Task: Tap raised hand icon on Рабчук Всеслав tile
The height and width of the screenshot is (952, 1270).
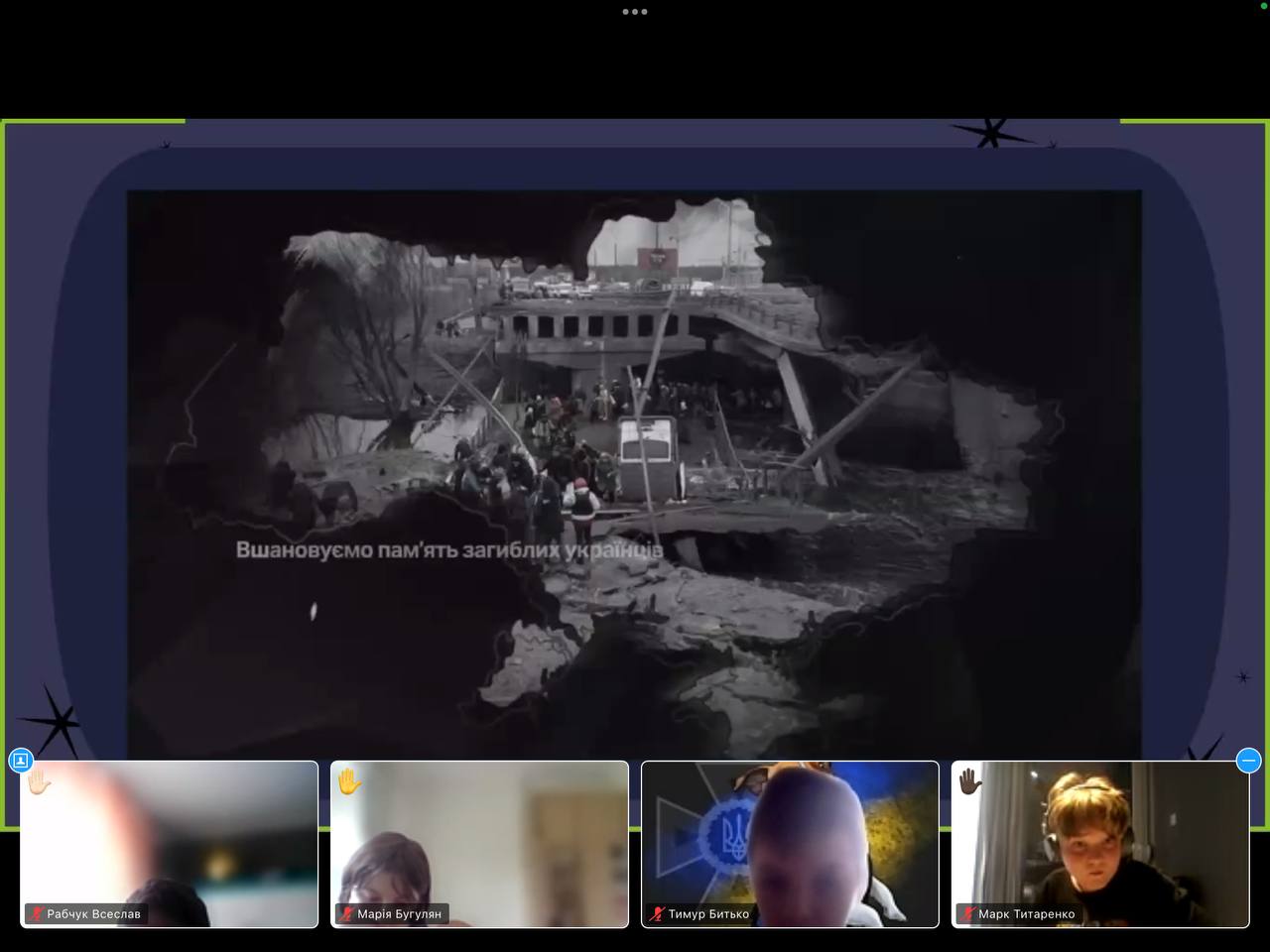Action: pos(39,783)
